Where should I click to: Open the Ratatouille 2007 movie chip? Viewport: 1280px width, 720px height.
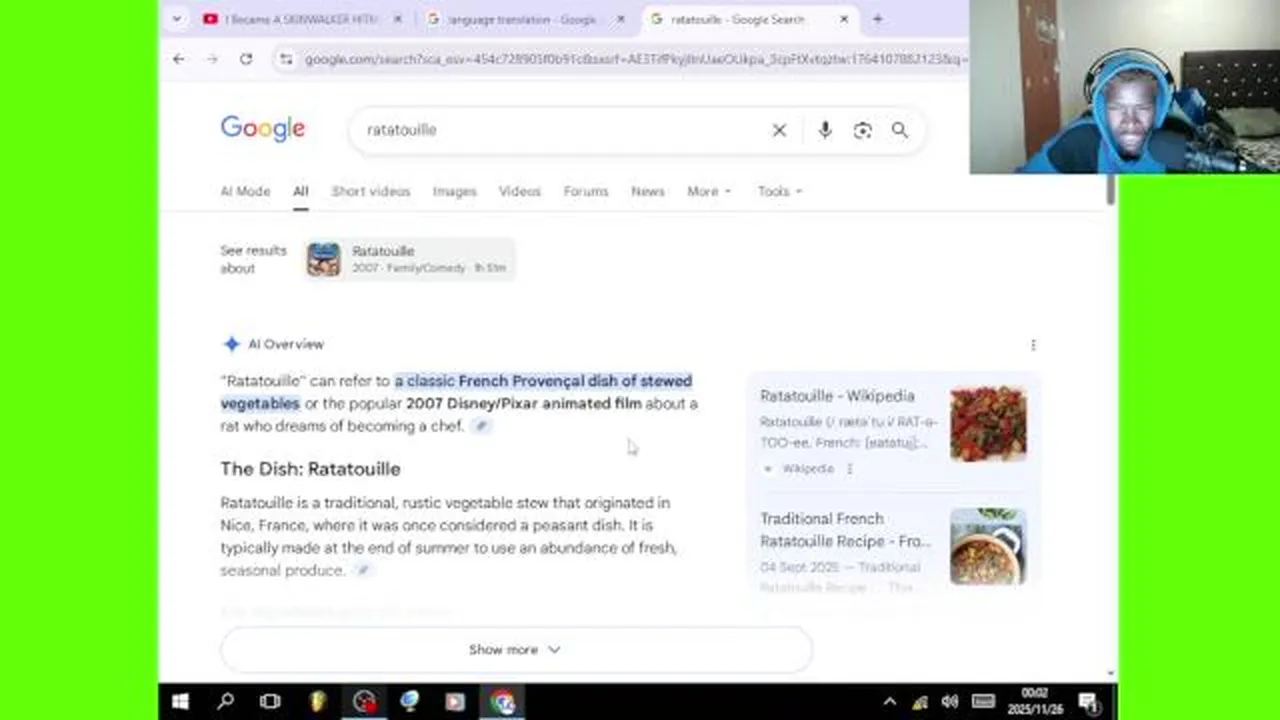(410, 259)
